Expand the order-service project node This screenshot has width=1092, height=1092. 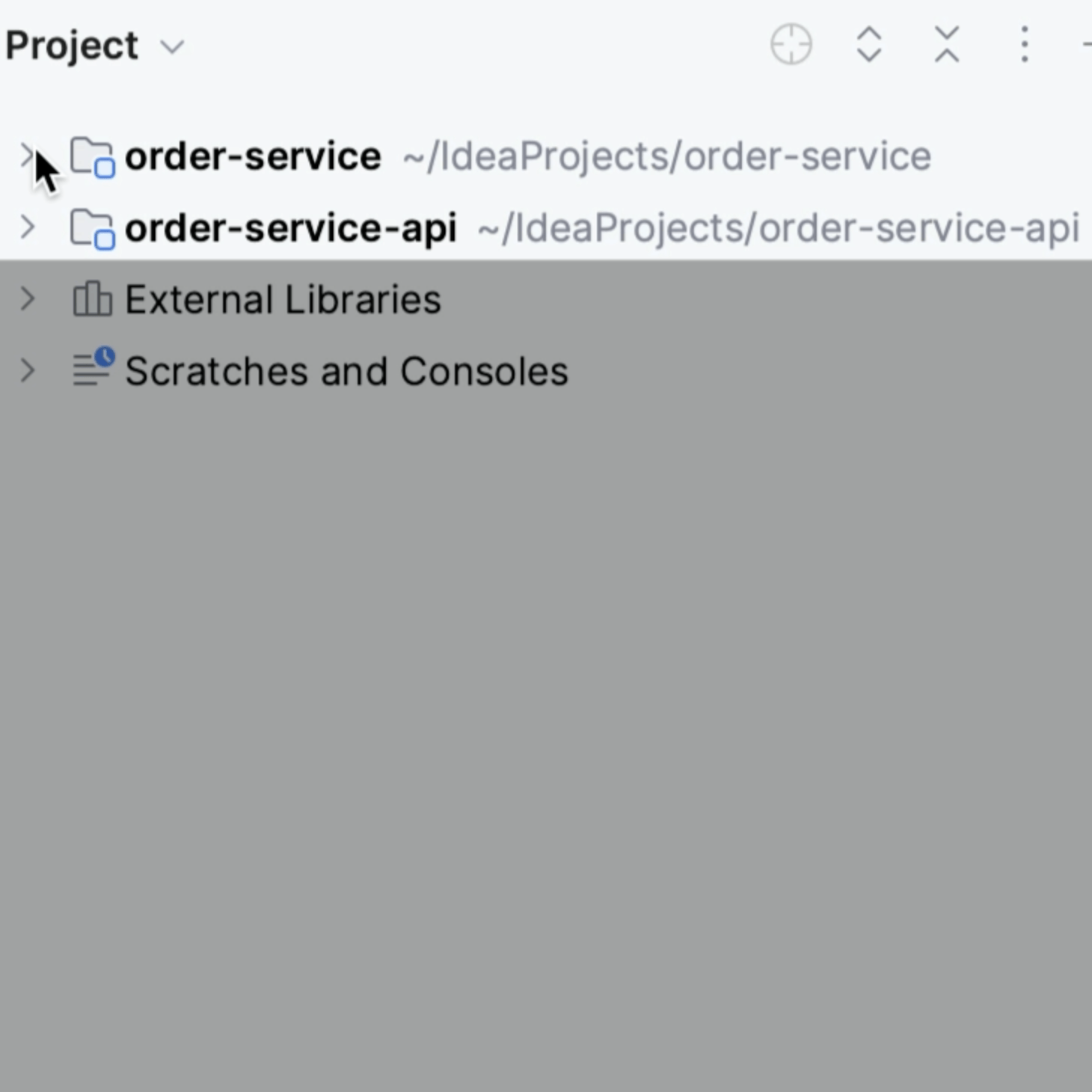point(28,156)
